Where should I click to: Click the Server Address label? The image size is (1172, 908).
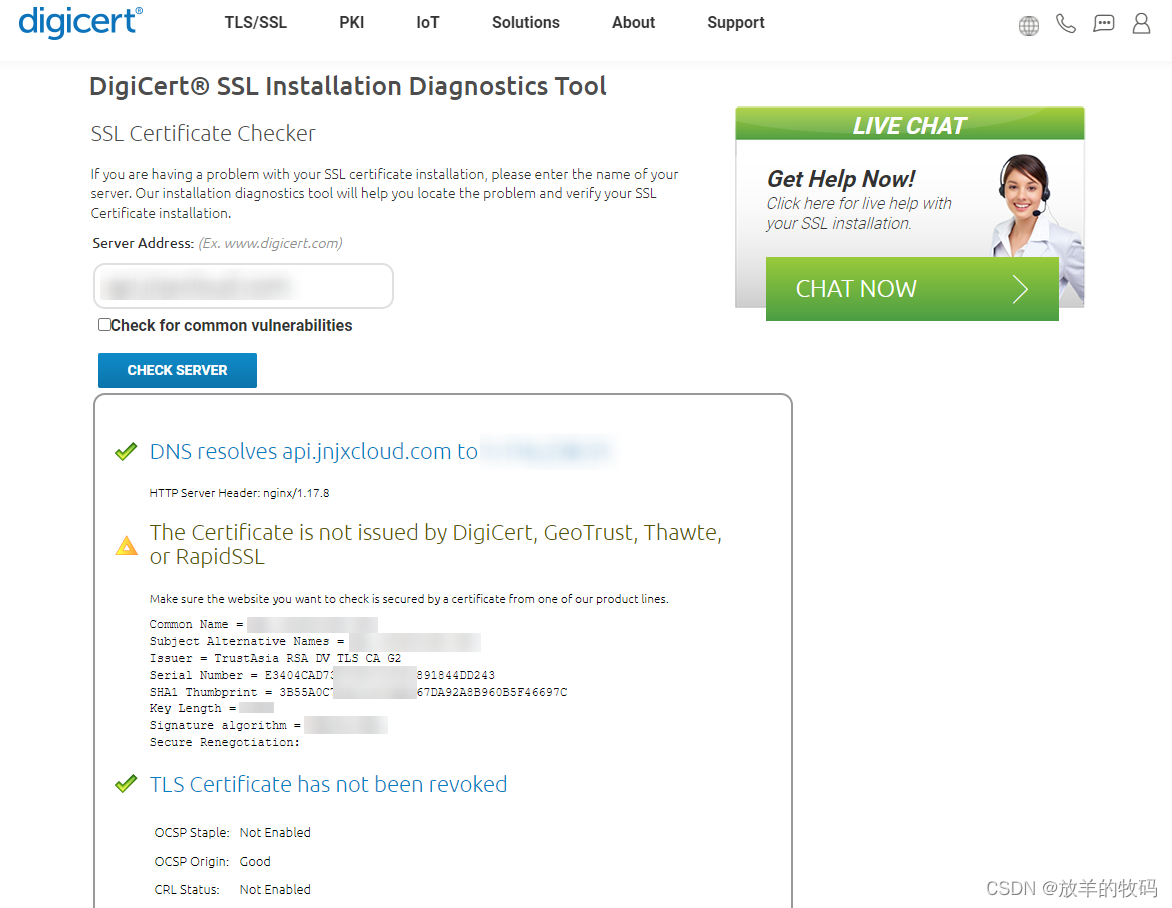[143, 243]
